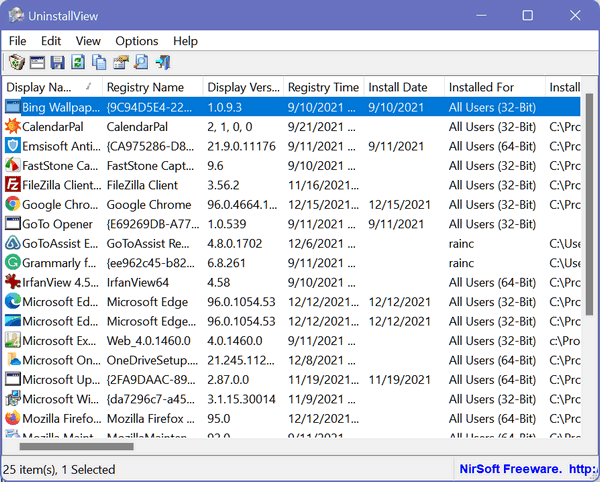Sort by the Display Name column header
Screen dimensions: 600x482
tap(52, 87)
